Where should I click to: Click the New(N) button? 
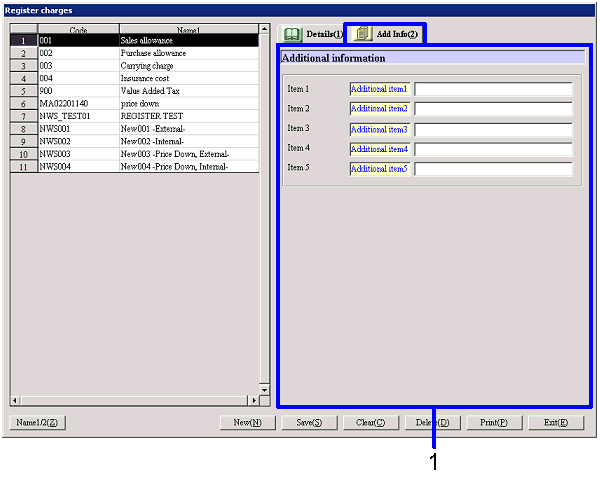[x=248, y=423]
